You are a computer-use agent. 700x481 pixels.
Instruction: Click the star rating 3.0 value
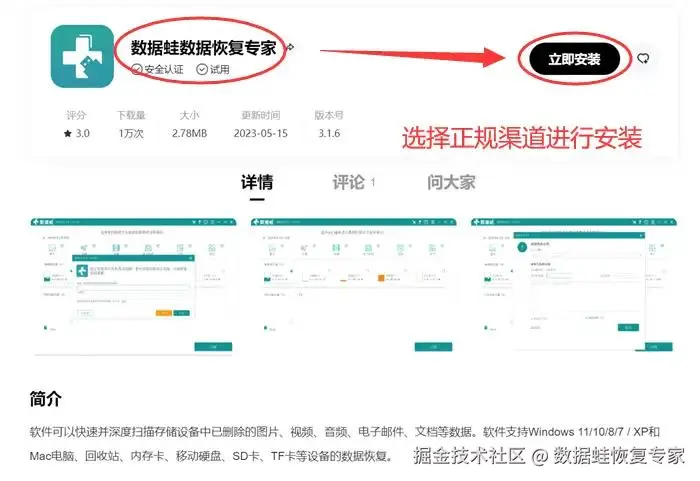[x=77, y=133]
